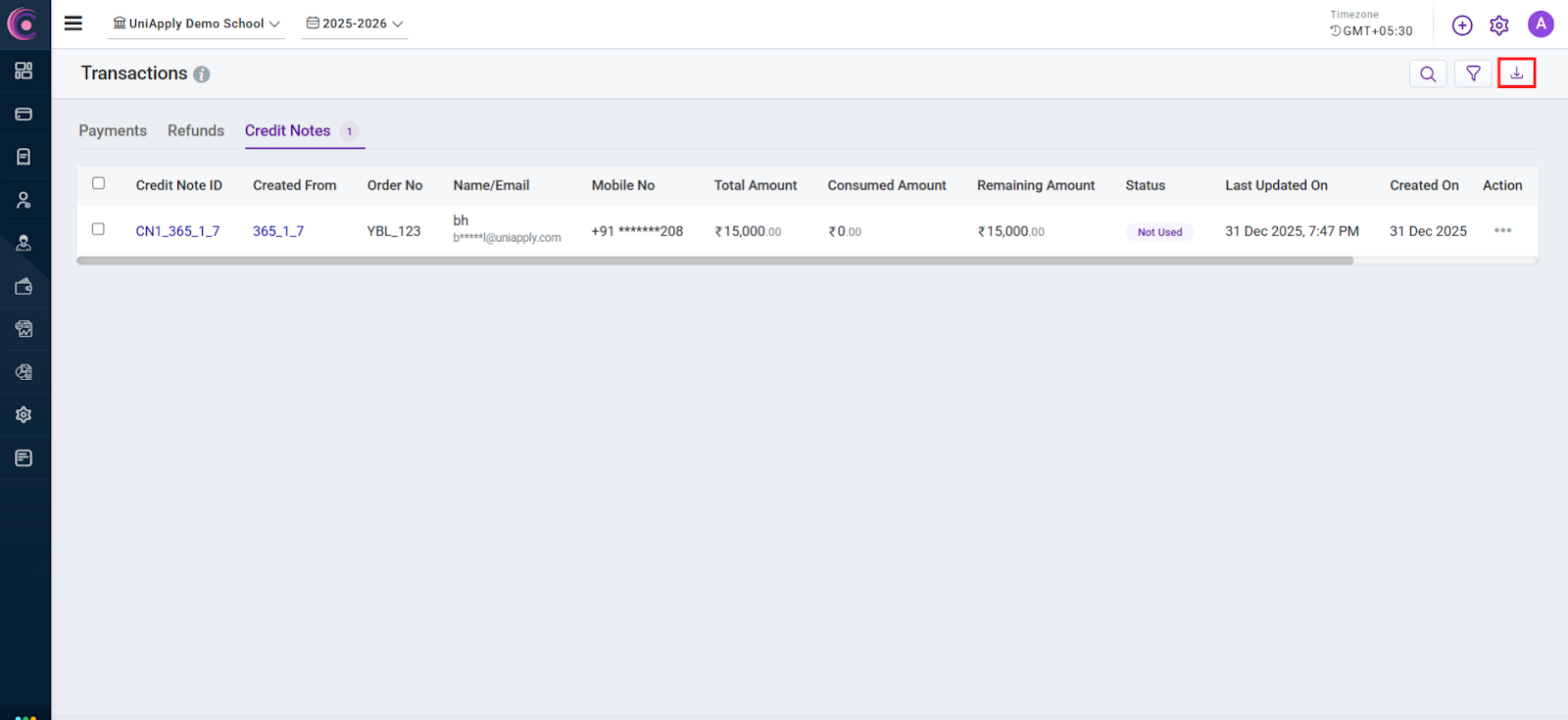Click the Transactions info icon

point(202,74)
